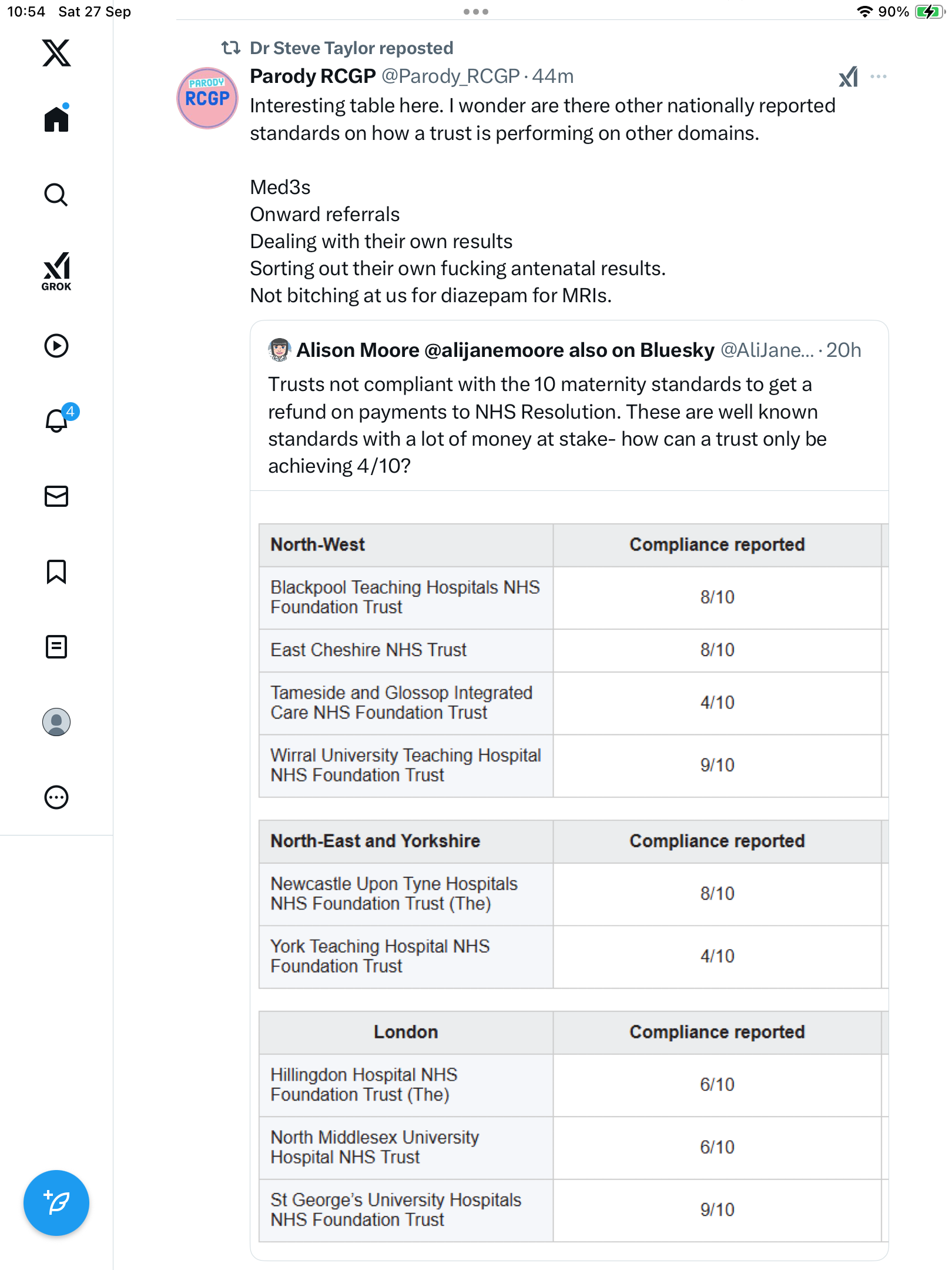Open the Lists icon in sidebar
952x1270 pixels.
56,647
